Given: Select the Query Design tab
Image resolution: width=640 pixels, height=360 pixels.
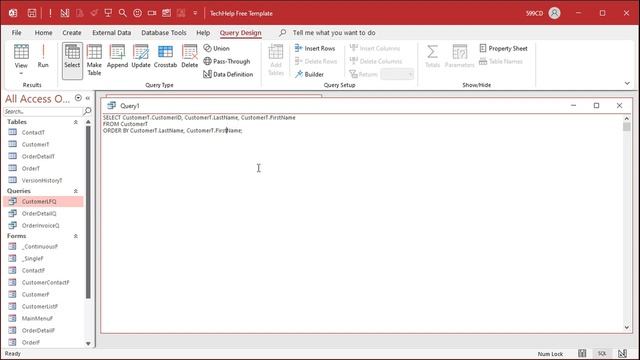Looking at the screenshot, I should pos(240,33).
